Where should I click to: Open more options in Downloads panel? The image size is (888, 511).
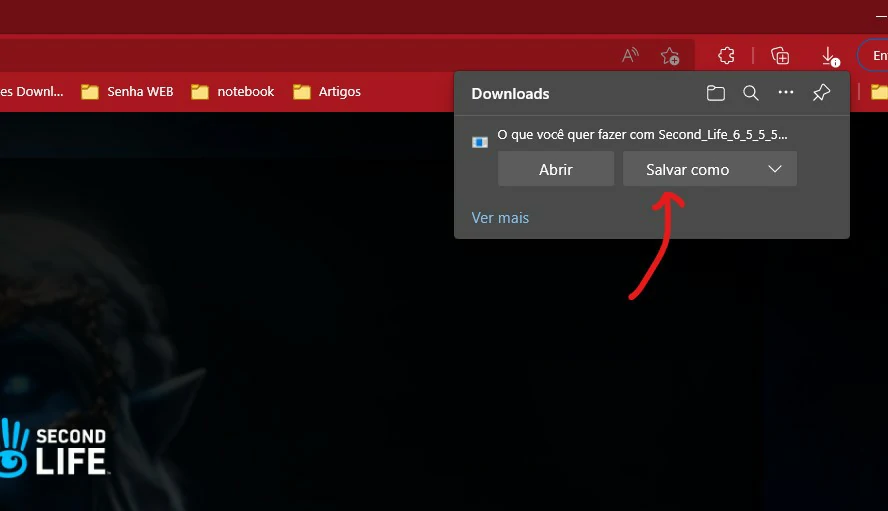coord(785,92)
